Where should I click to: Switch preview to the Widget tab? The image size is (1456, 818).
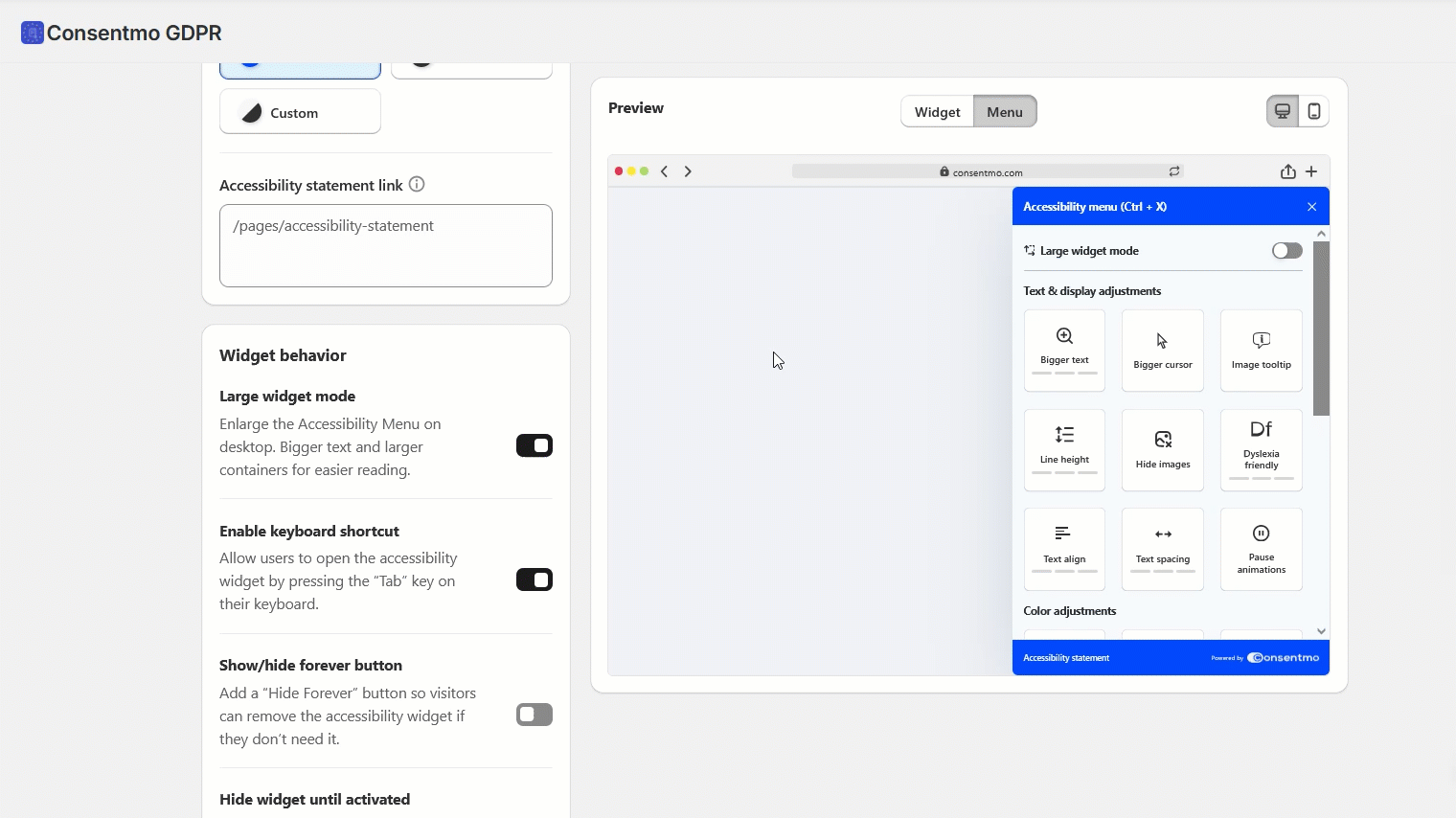(x=937, y=112)
